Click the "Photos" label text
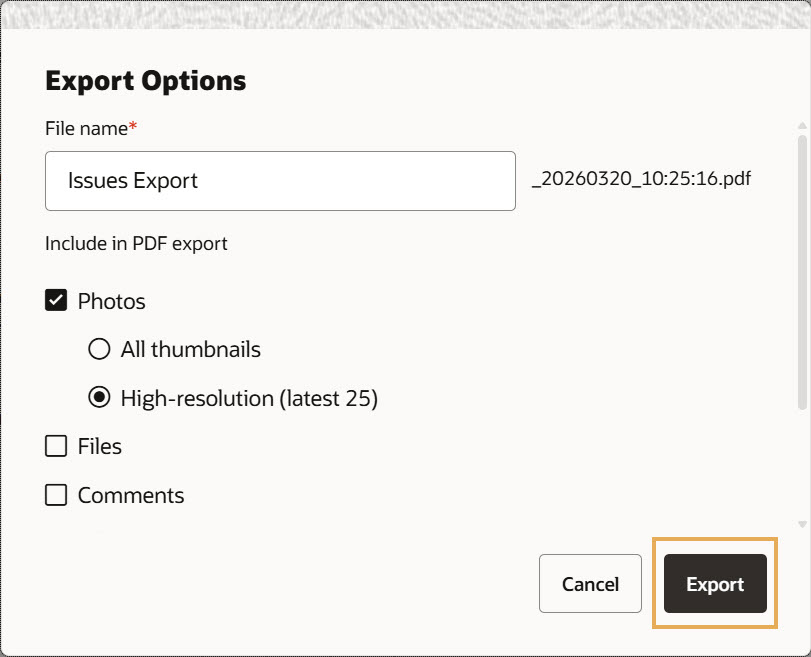811x657 pixels. (x=112, y=301)
